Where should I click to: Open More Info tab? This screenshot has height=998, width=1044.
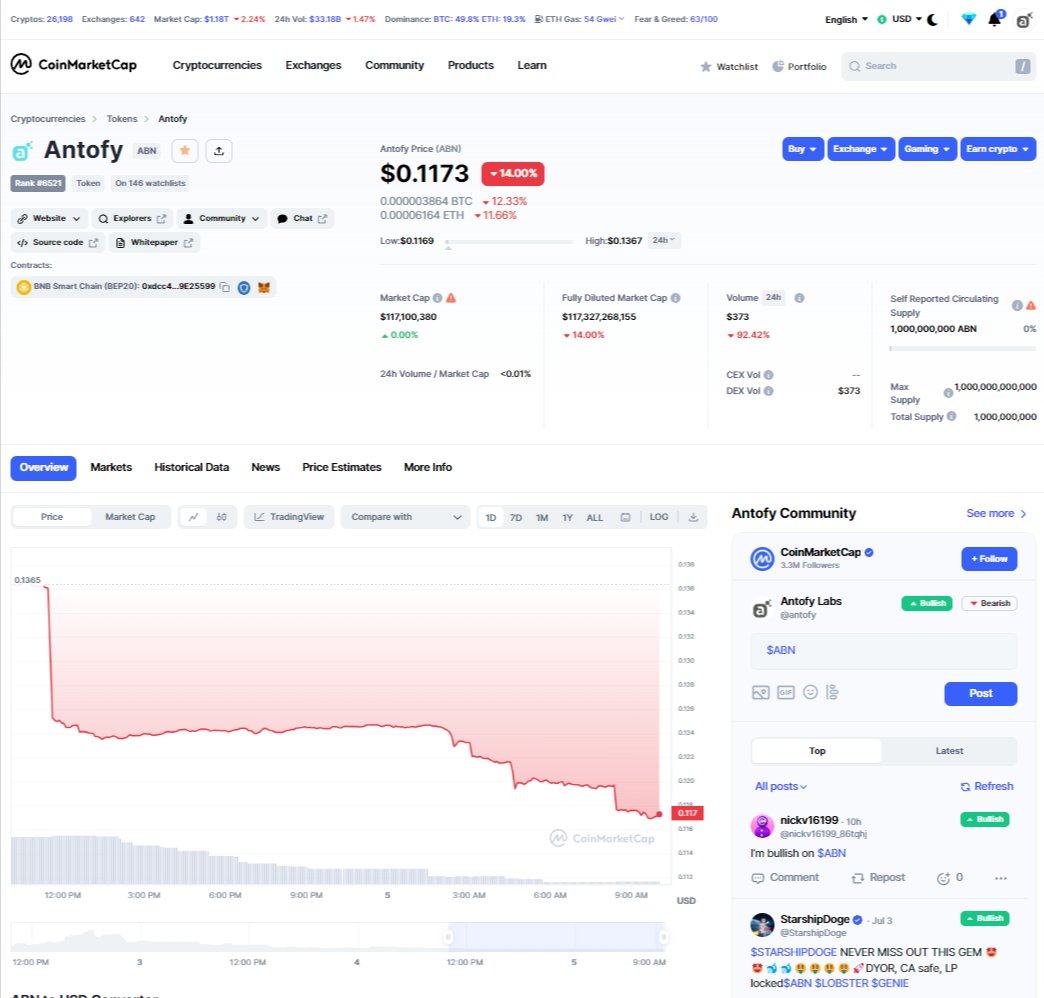tap(428, 467)
